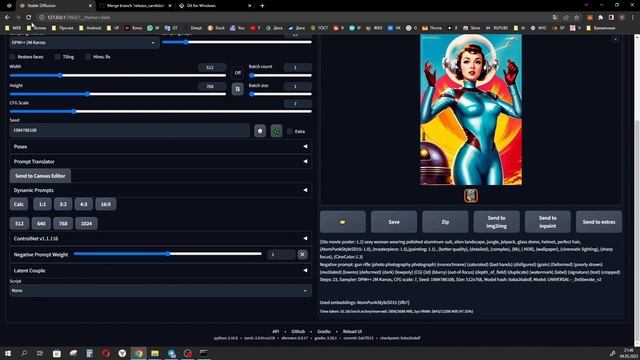The width and height of the screenshot is (640, 360).
Task: Reload the browser page
Action: pyautogui.click(x=29, y=18)
